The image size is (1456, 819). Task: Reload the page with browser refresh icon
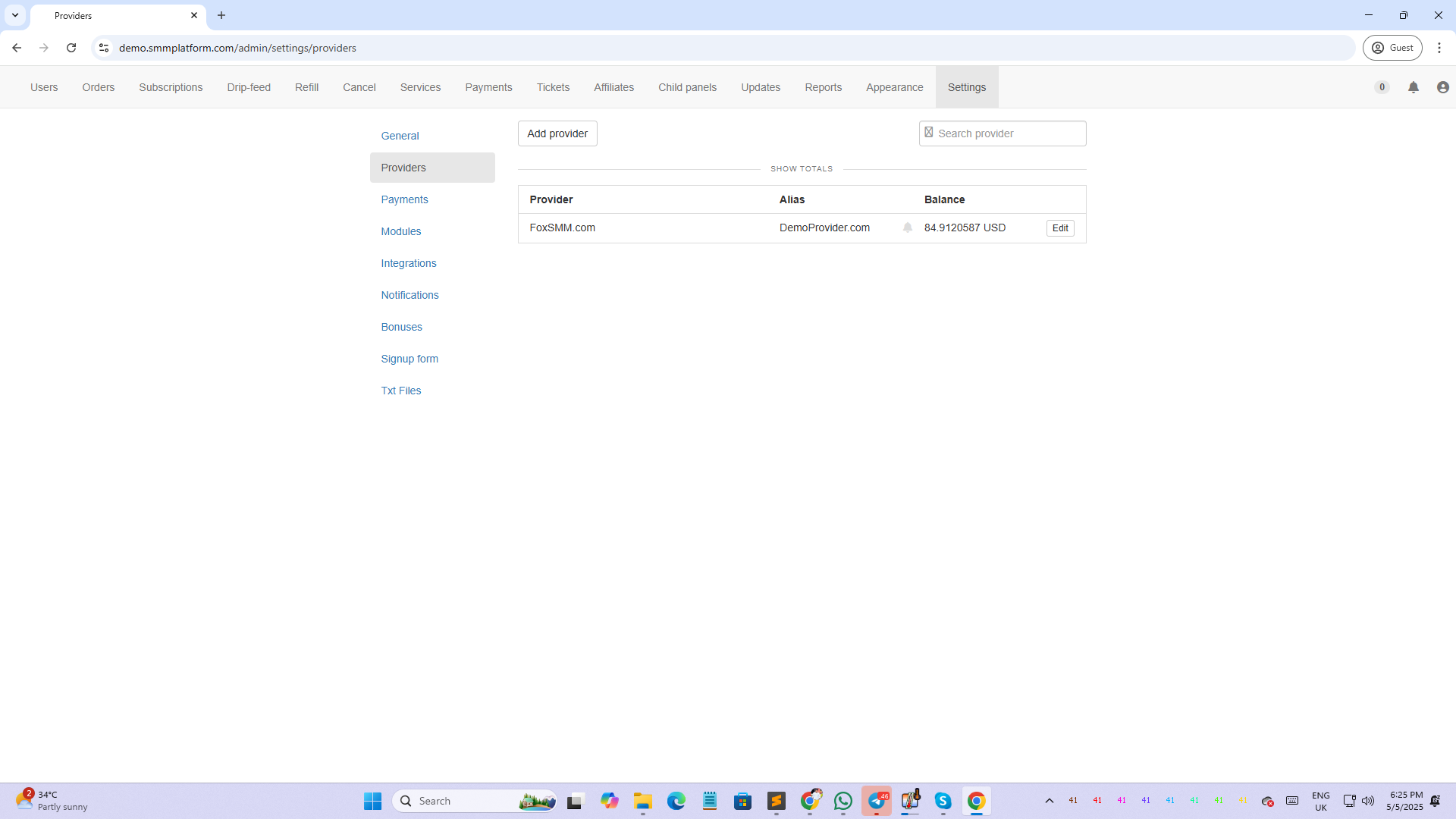(x=71, y=48)
